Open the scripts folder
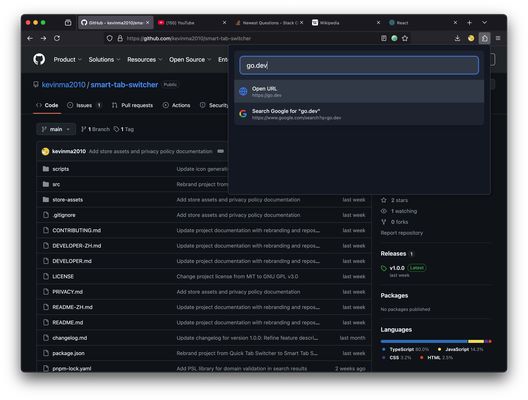The height and width of the screenshot is (400, 528). click(x=61, y=169)
